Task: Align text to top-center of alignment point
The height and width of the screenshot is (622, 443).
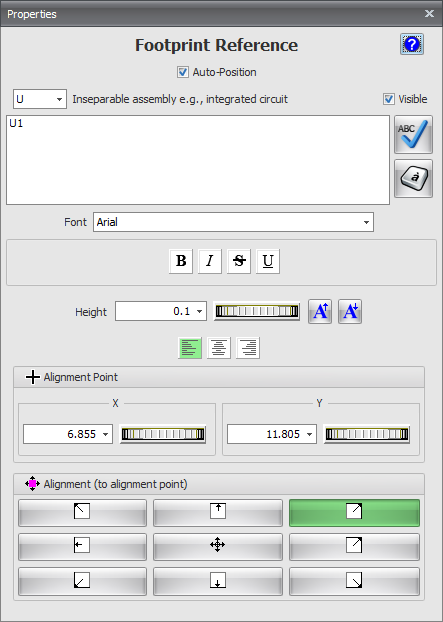Action: pyautogui.click(x=218, y=513)
